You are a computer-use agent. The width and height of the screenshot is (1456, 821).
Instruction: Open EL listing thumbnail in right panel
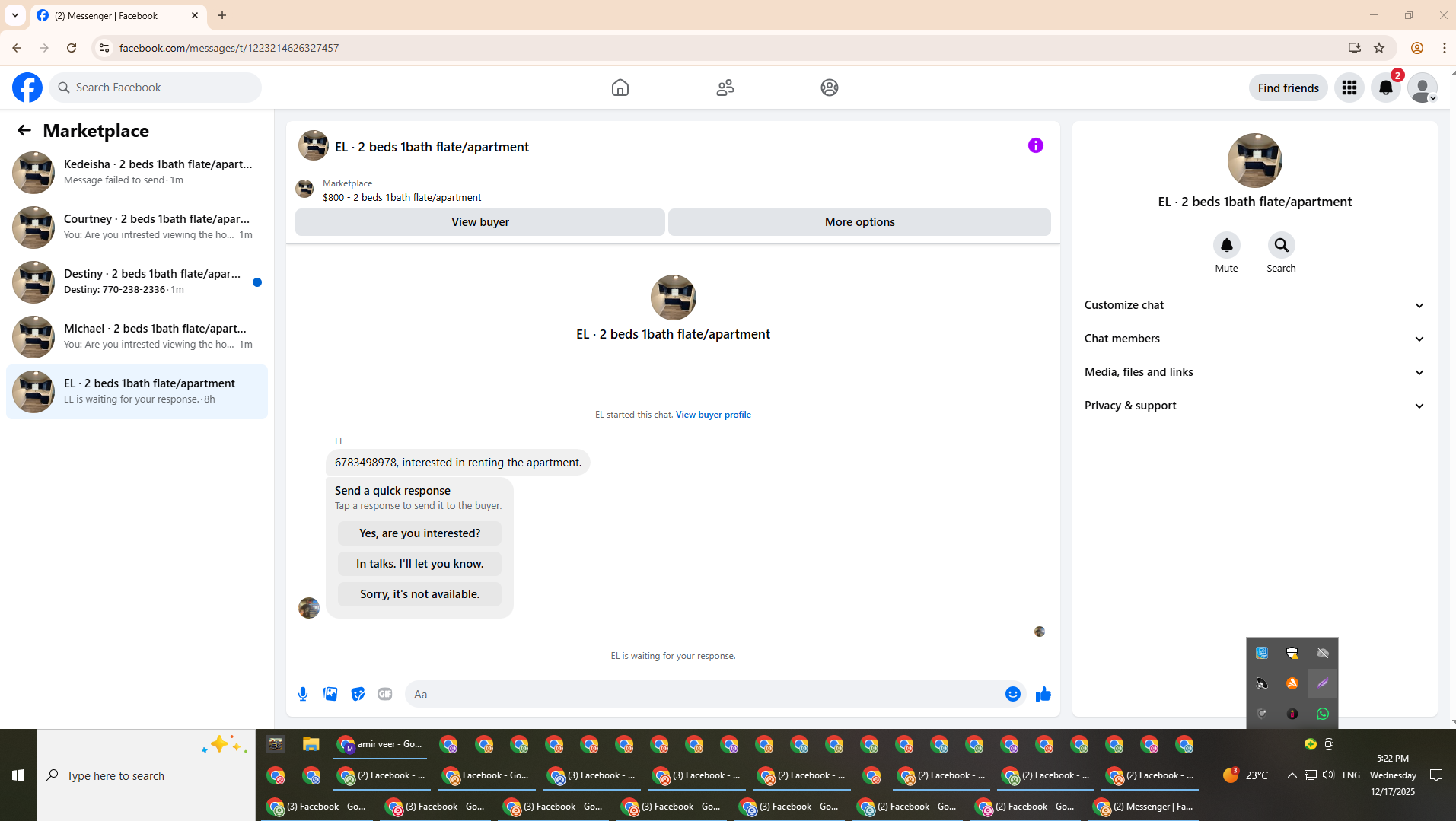point(1254,161)
